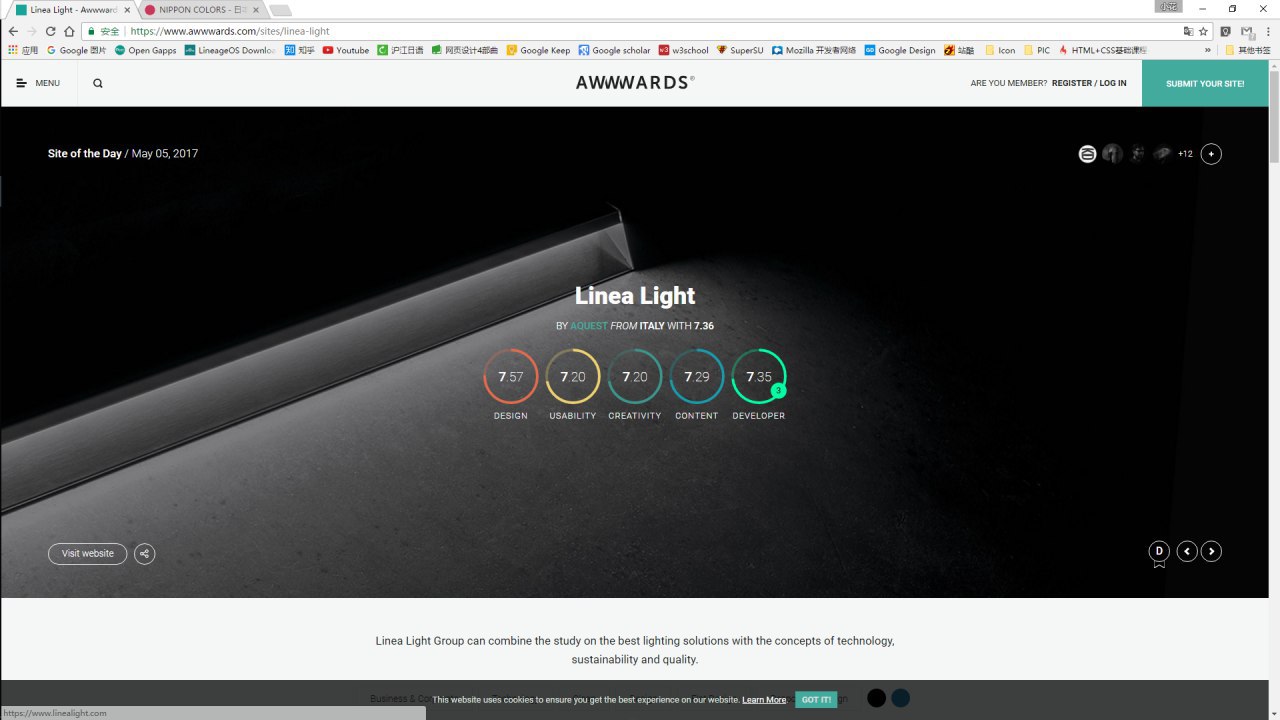Viewport: 1280px width, 720px height.
Task: Select the black color swatch
Action: [x=877, y=698]
